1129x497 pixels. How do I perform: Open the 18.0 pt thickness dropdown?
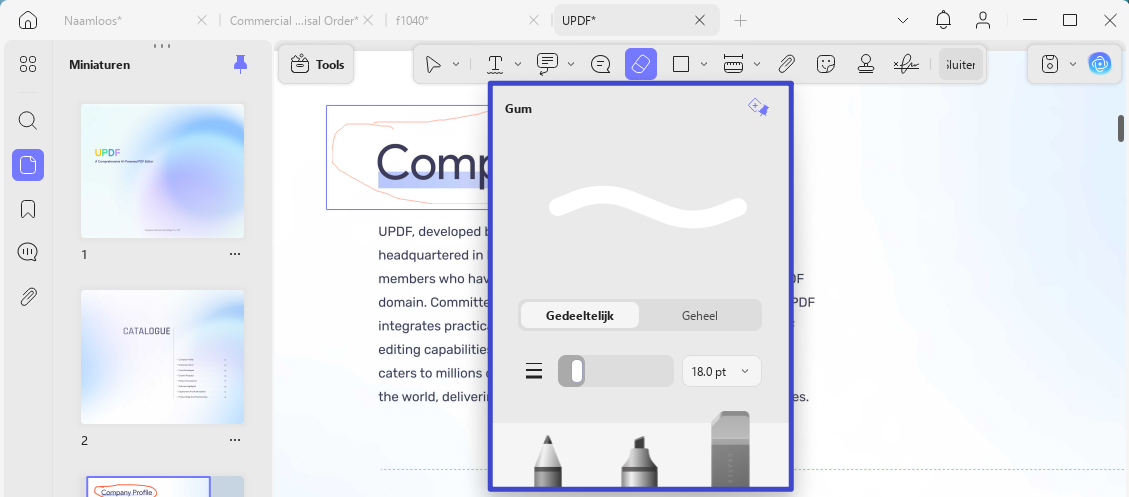click(721, 371)
